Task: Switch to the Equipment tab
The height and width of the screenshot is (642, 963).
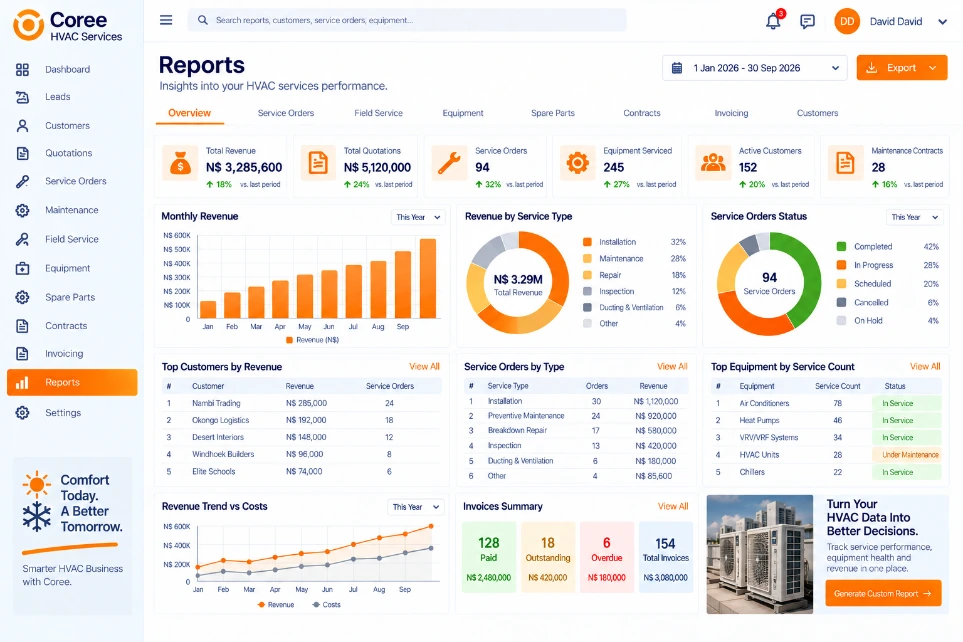Action: (x=462, y=113)
